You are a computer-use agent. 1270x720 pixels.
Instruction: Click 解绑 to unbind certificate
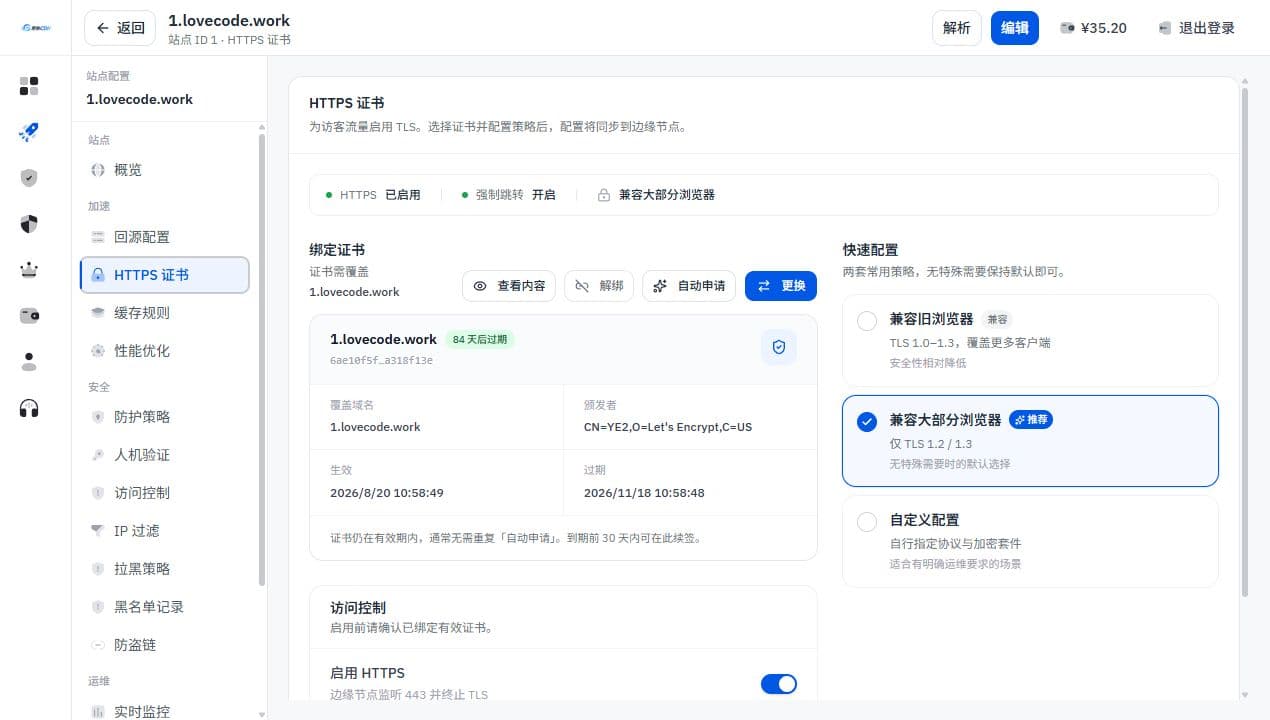[600, 286]
